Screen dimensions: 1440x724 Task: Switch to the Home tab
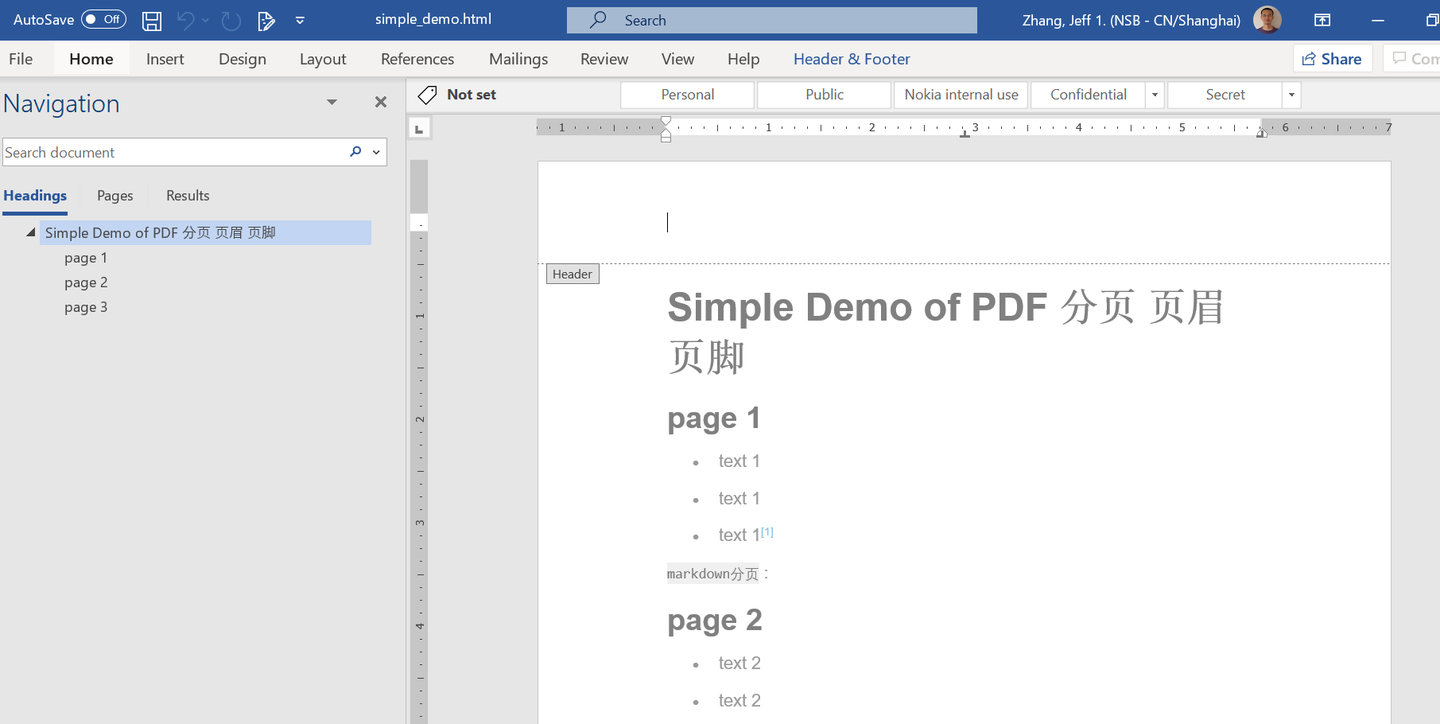pos(91,59)
